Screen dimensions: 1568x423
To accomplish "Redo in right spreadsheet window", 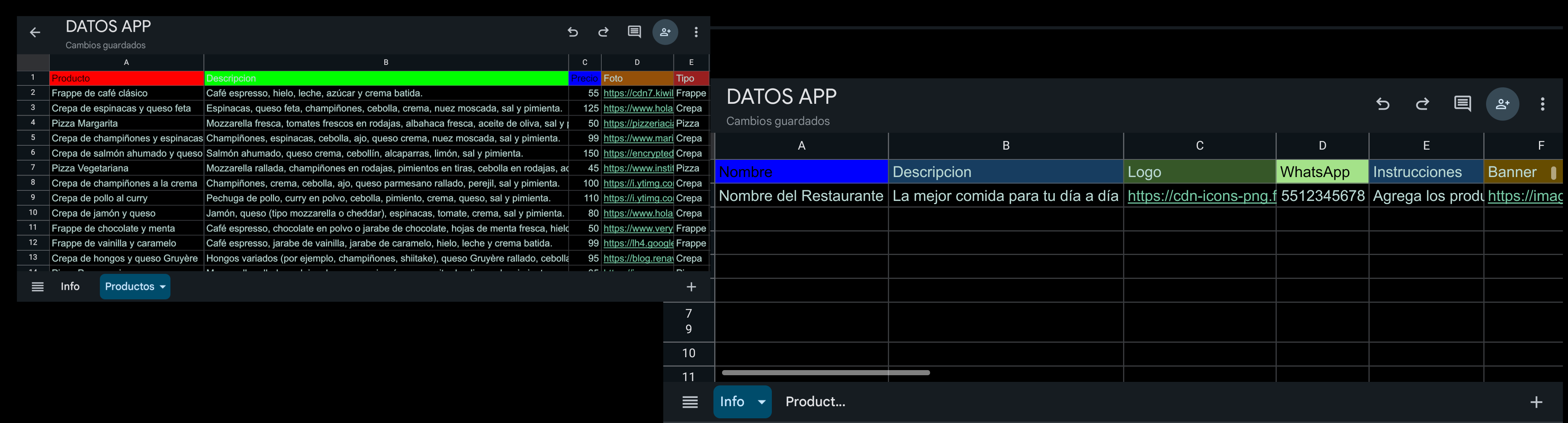I will (1423, 104).
